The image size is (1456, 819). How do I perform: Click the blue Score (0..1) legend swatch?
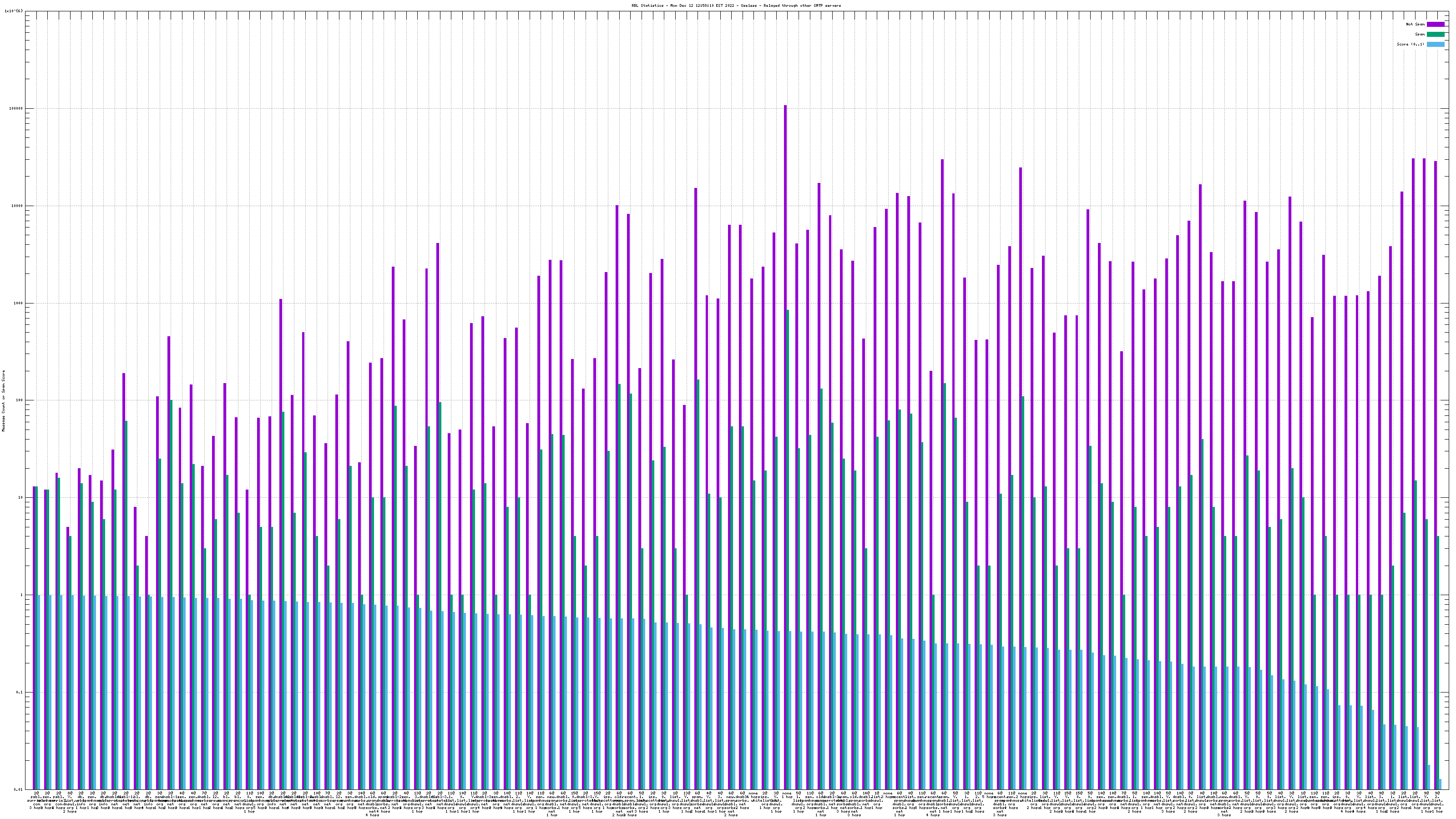tap(1435, 44)
